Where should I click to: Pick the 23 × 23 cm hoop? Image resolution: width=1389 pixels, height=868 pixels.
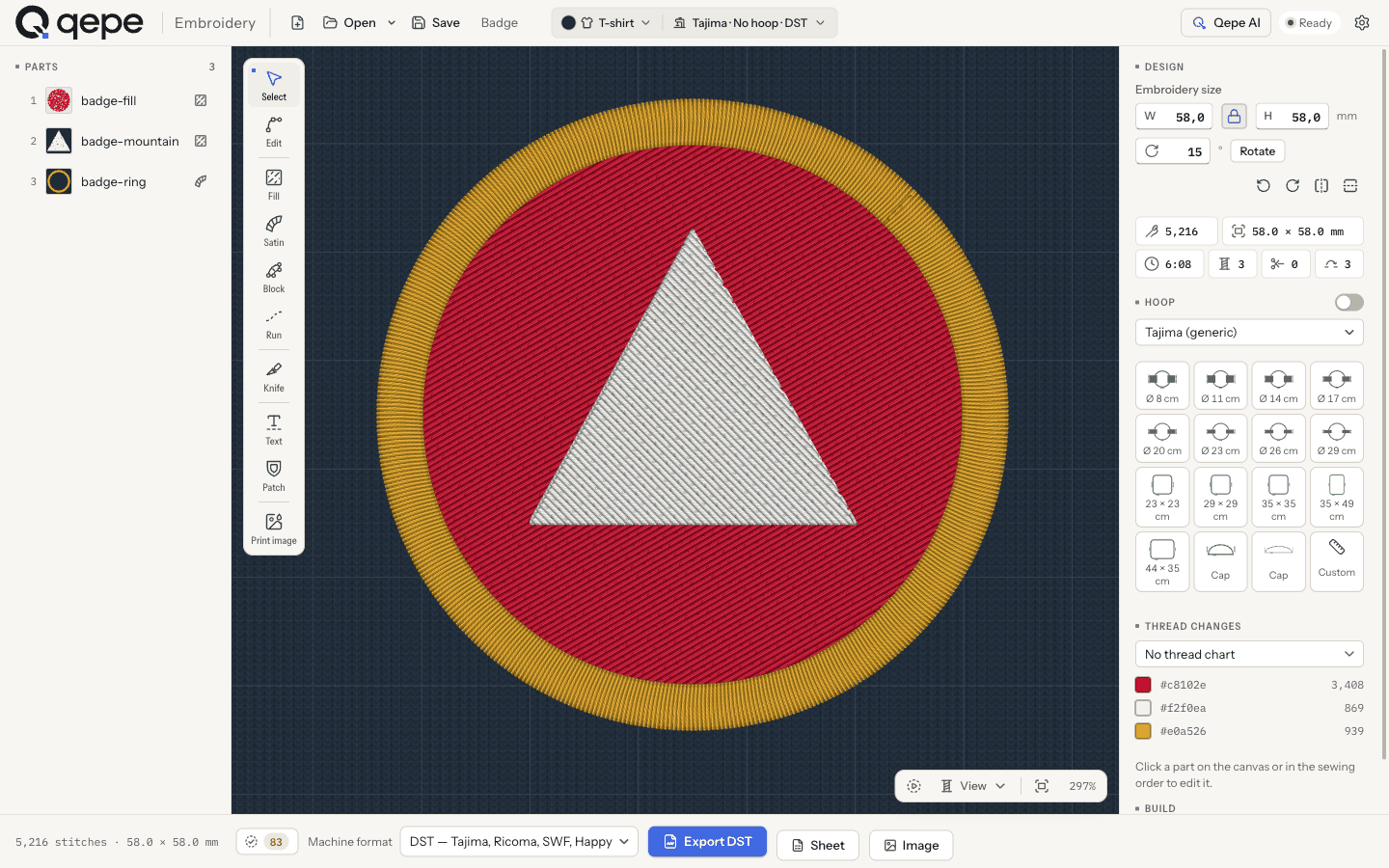tap(1162, 497)
